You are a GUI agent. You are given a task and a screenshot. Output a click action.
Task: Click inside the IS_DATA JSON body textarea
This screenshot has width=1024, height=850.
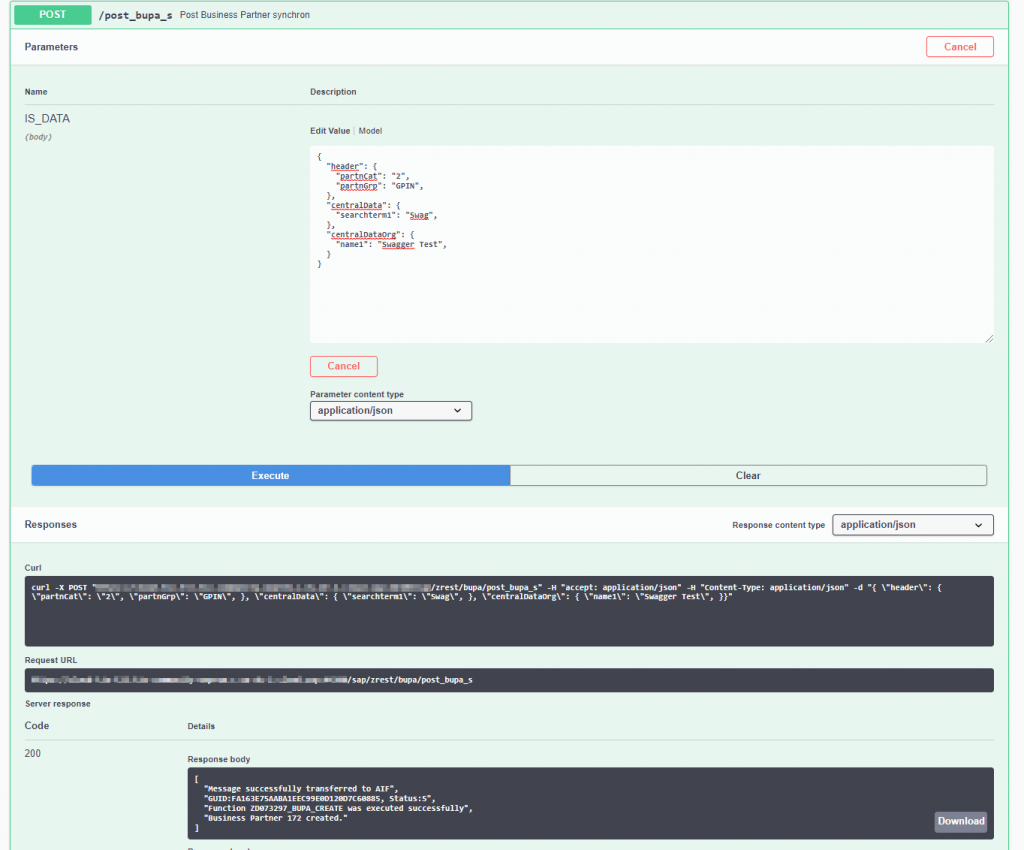click(652, 244)
